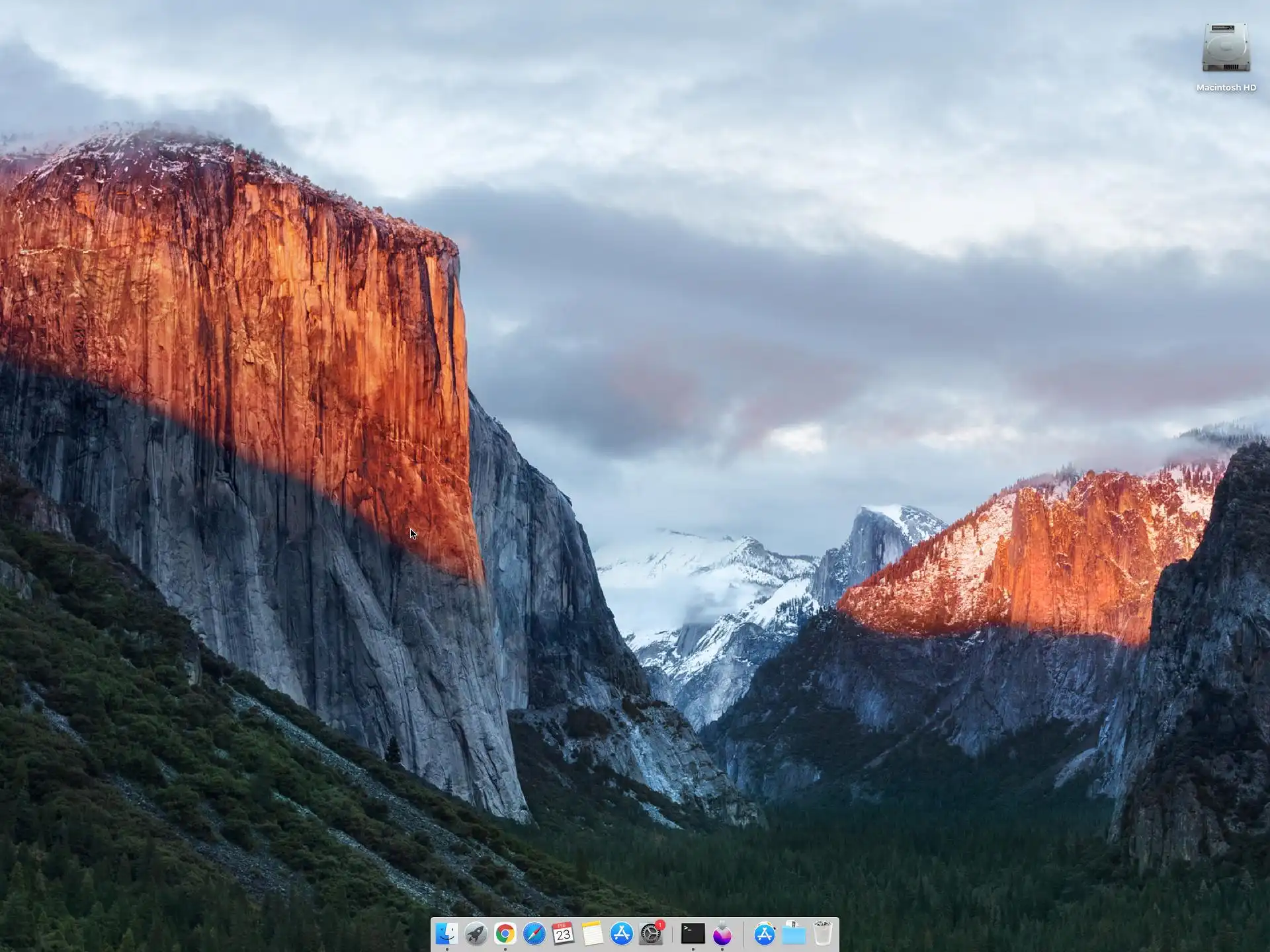The height and width of the screenshot is (952, 1270).
Task: Open Finder from the Dock
Action: point(446,933)
